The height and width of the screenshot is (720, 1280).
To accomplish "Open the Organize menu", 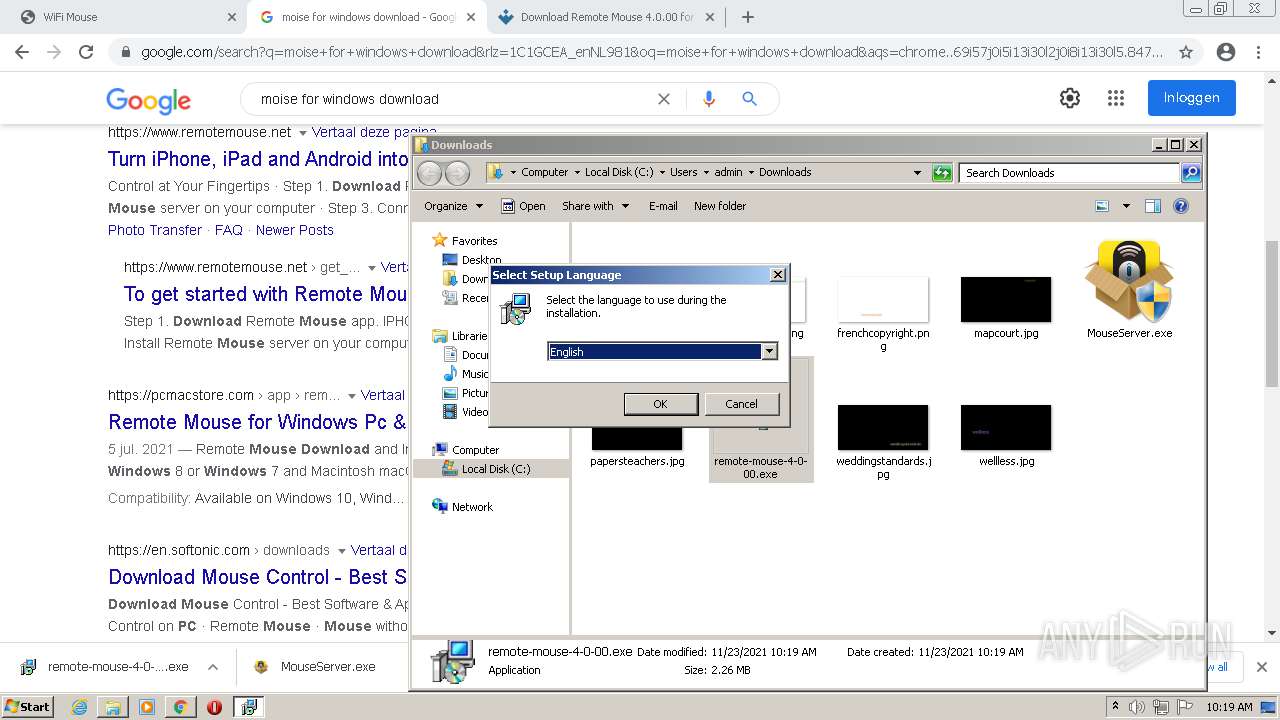I will point(453,206).
